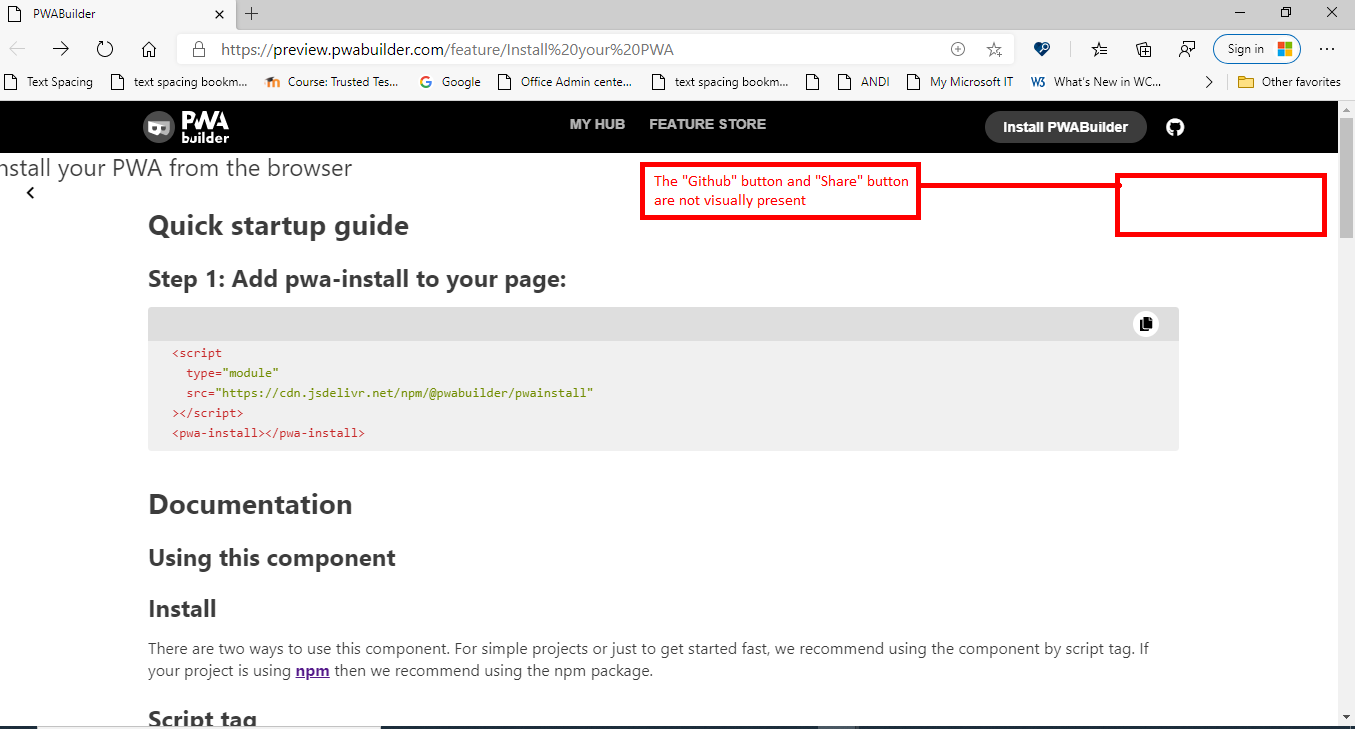Open Collections using its toolbar icon
Screen dimensions: 1355x729
pos(1143,49)
